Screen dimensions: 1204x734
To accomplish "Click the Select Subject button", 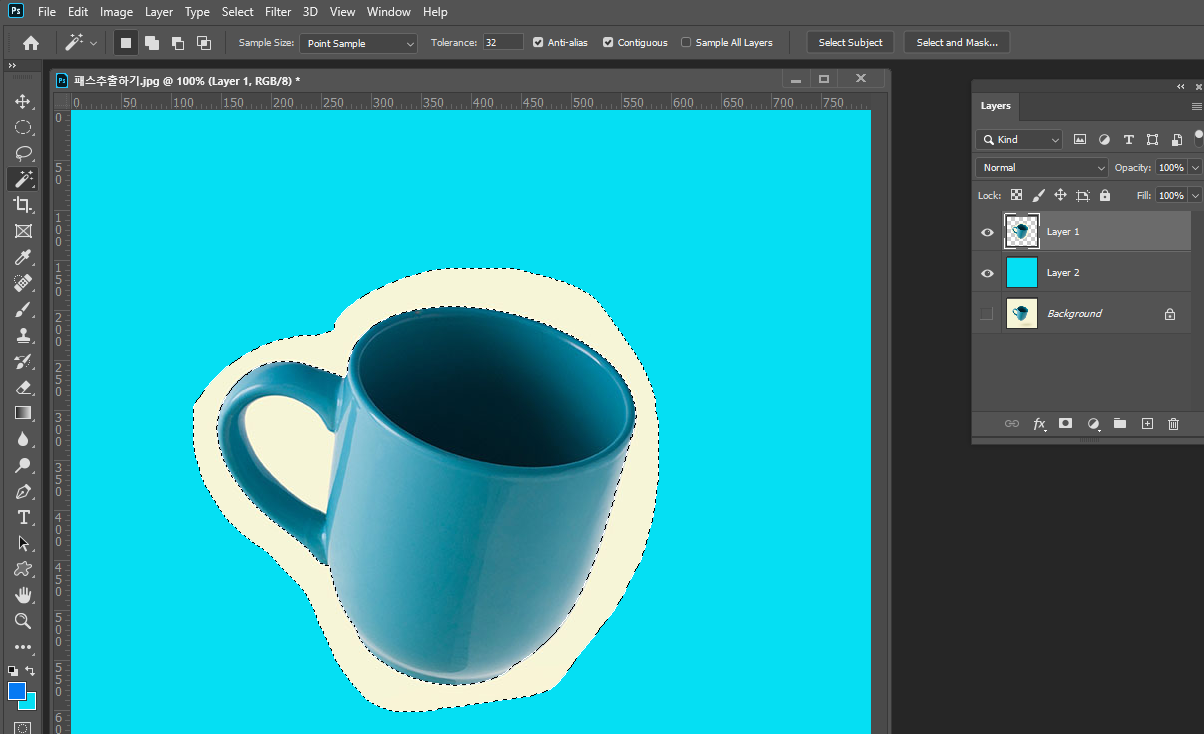I will click(850, 43).
